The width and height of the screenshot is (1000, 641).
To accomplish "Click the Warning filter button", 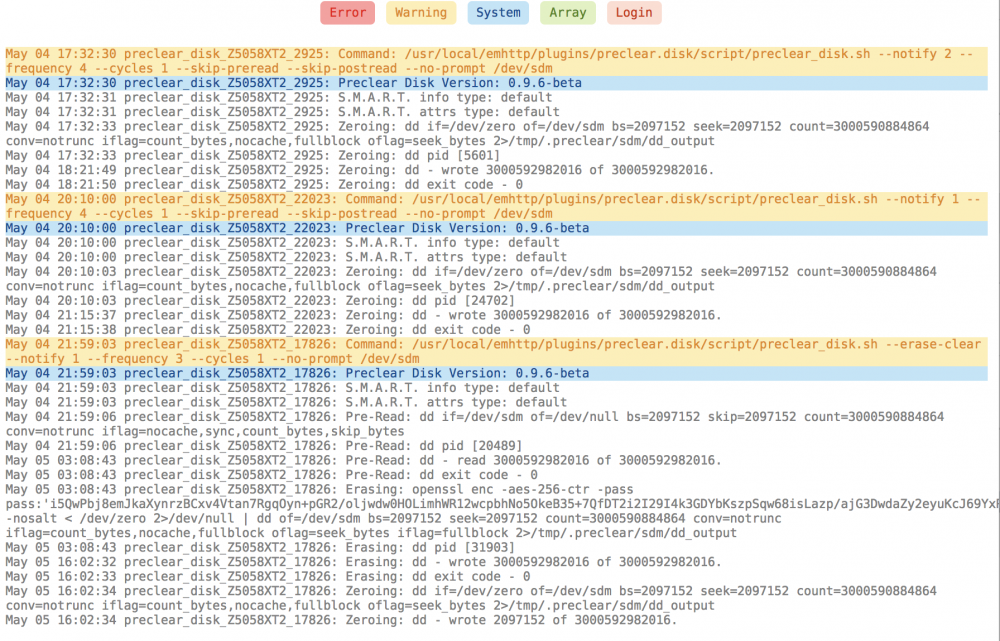I will 421,13.
